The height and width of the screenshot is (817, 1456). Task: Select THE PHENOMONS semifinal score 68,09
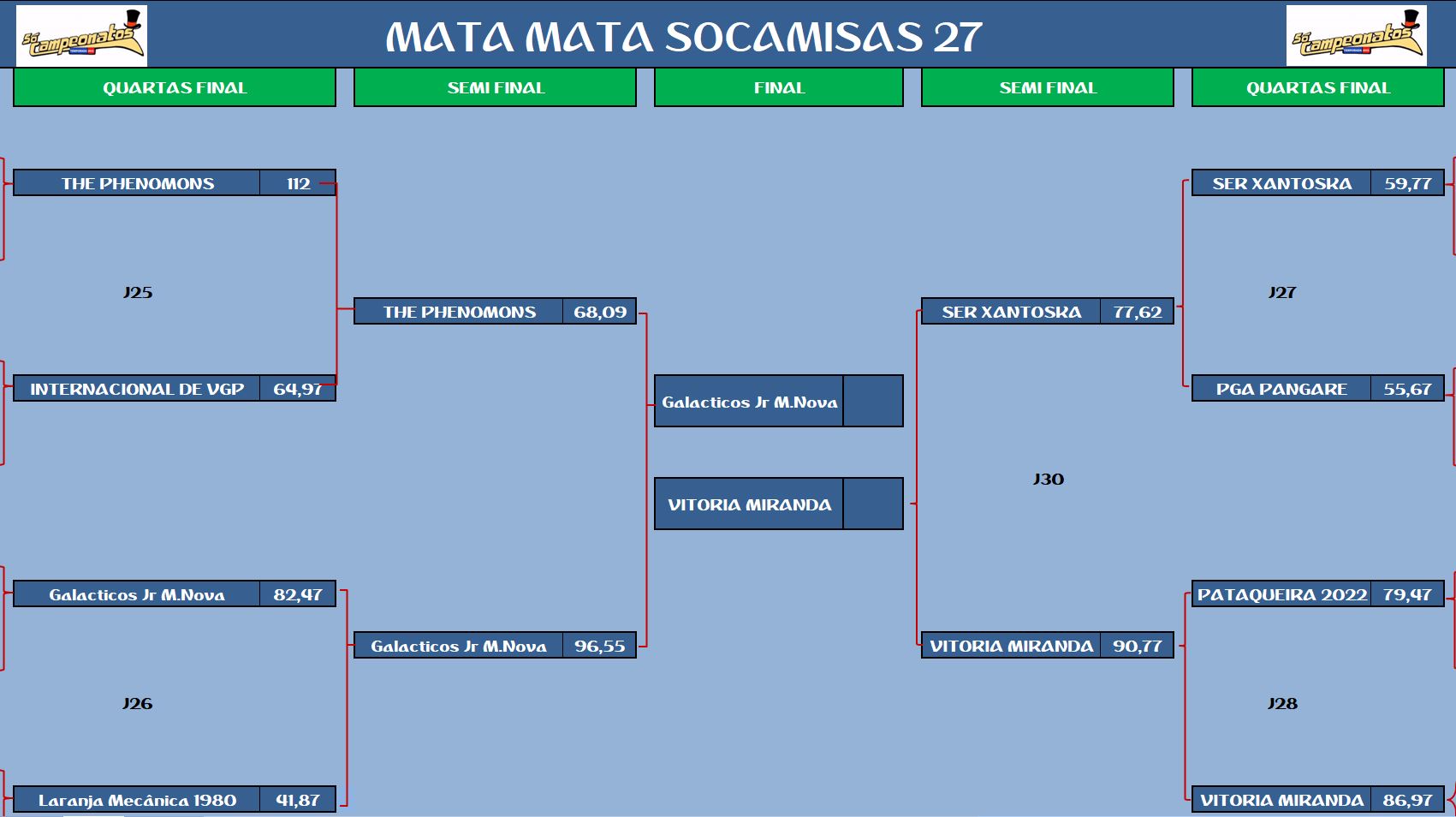(599, 312)
